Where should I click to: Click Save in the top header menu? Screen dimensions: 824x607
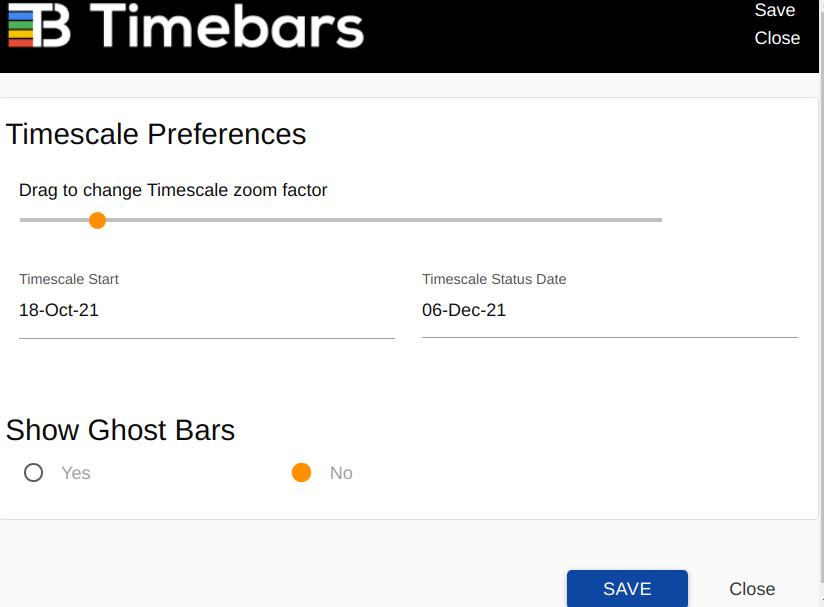(x=775, y=10)
